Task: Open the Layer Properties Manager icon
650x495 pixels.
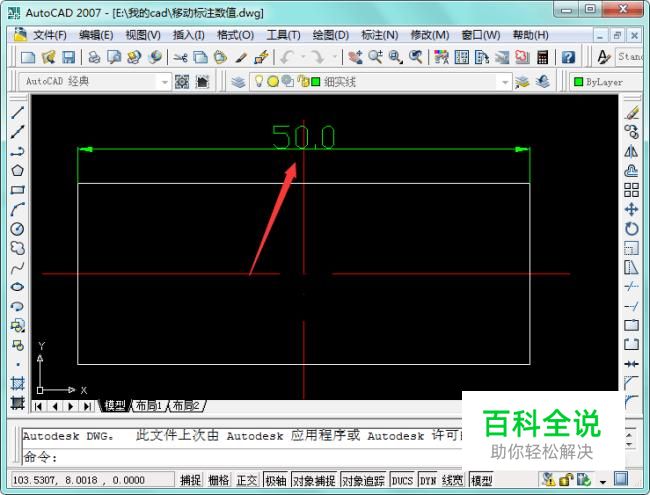Action: coord(238,82)
